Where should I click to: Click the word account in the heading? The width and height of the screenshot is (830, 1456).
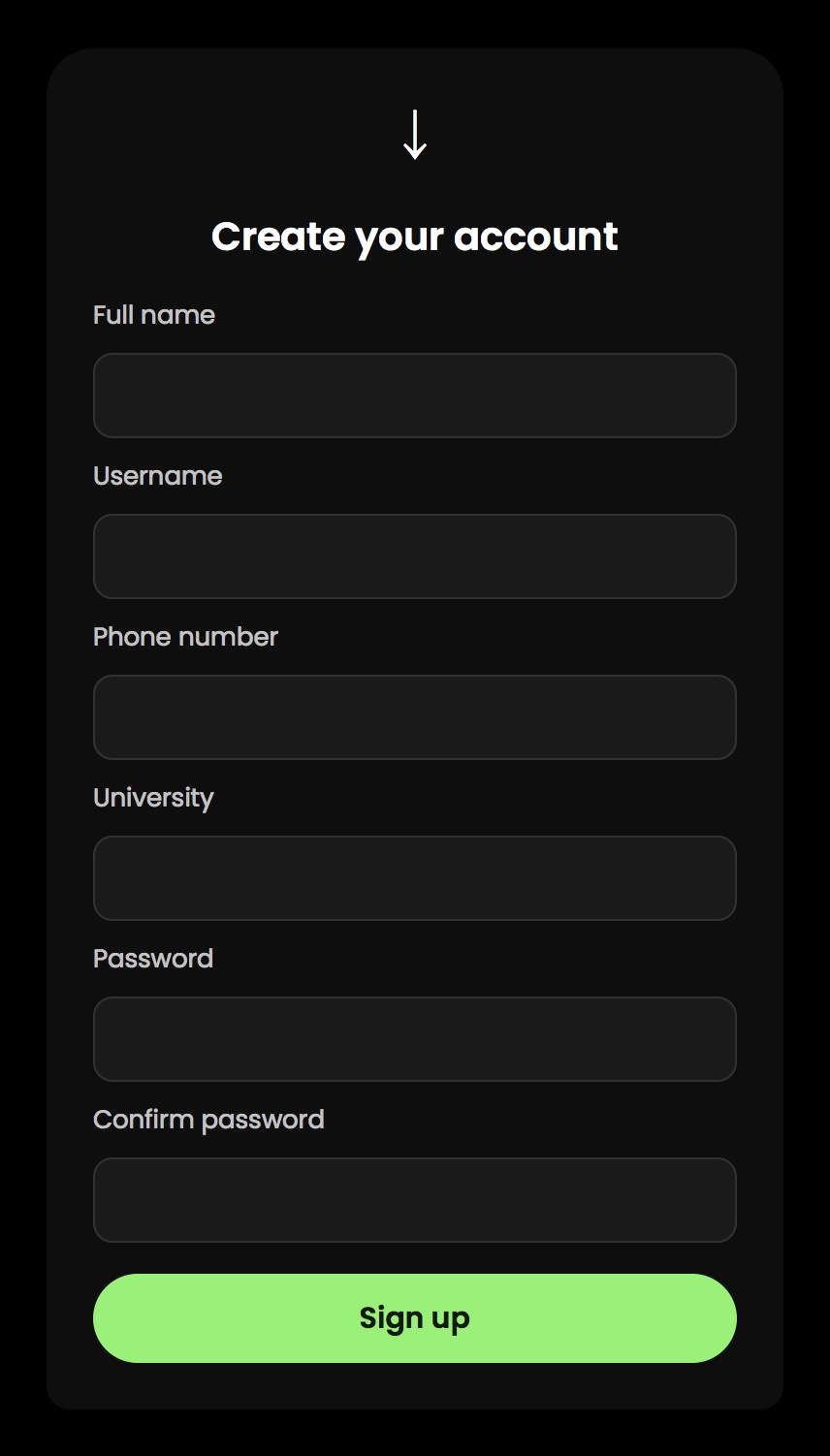(x=535, y=236)
